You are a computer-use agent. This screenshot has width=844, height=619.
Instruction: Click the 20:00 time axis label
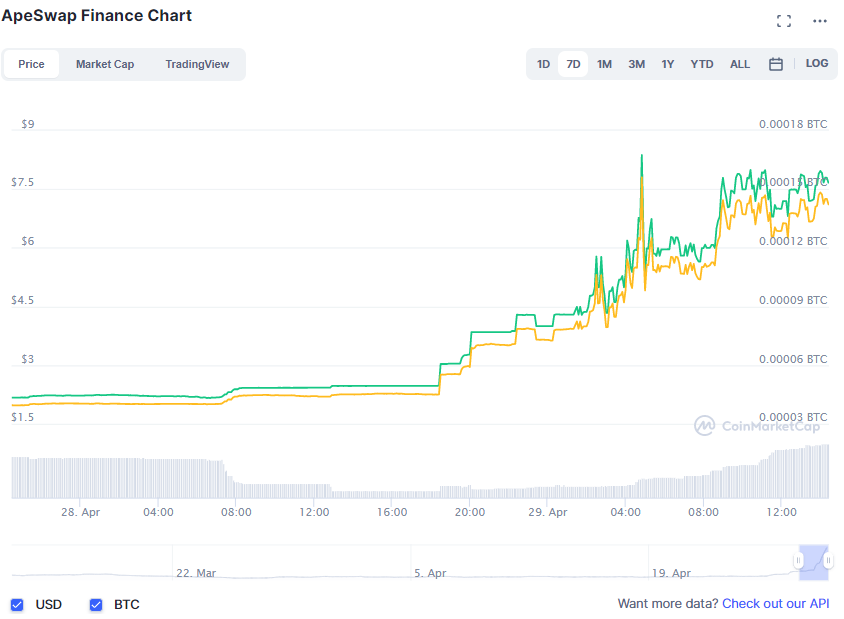(x=469, y=512)
